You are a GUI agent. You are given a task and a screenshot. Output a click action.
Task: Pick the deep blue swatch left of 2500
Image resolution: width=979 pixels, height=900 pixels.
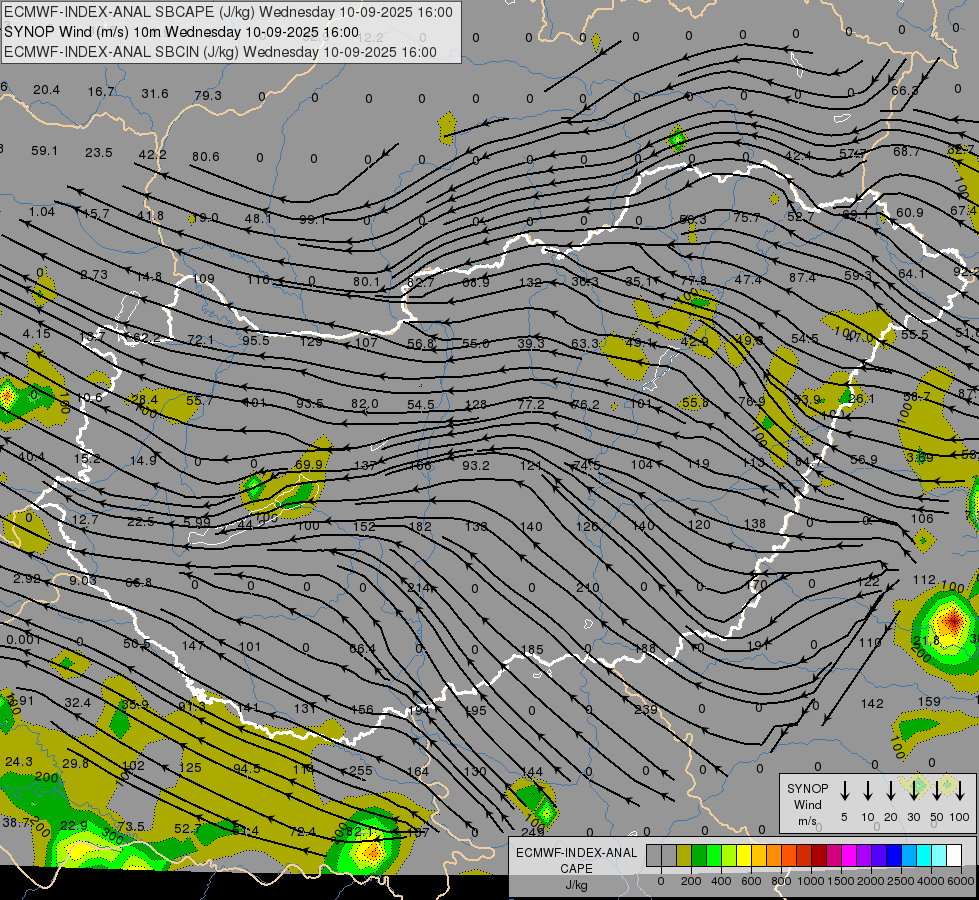click(894, 856)
